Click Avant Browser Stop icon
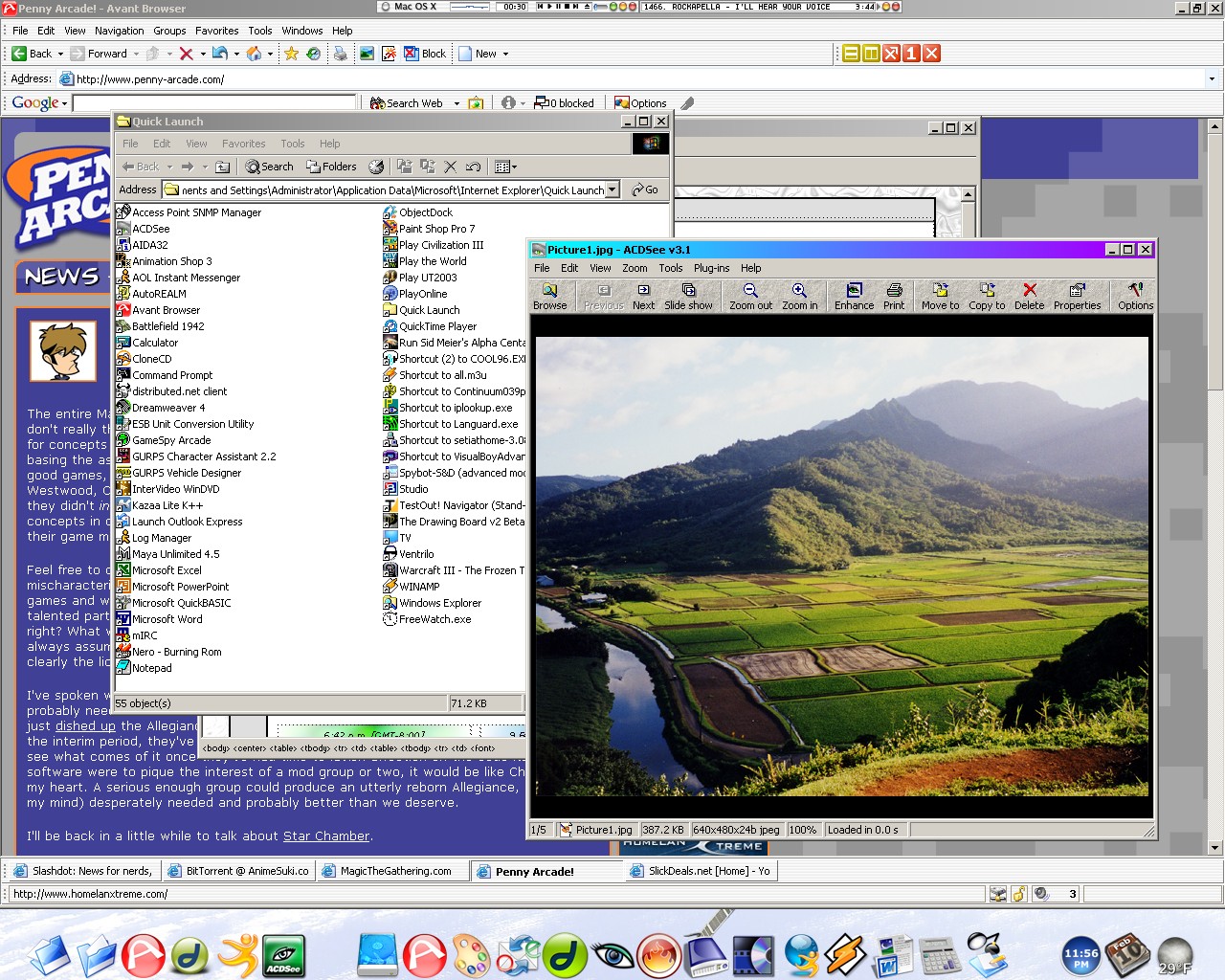This screenshot has width=1225, height=980. pyautogui.click(x=187, y=54)
